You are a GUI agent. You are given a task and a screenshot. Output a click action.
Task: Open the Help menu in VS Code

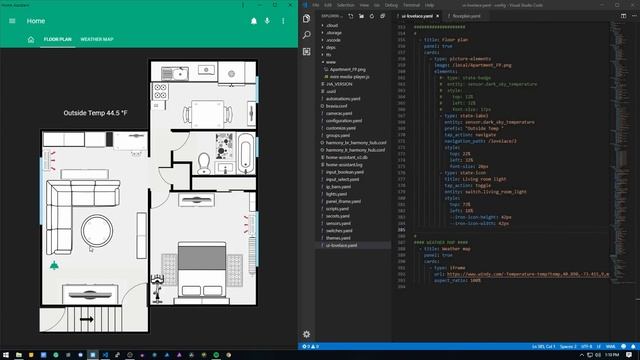429,5
